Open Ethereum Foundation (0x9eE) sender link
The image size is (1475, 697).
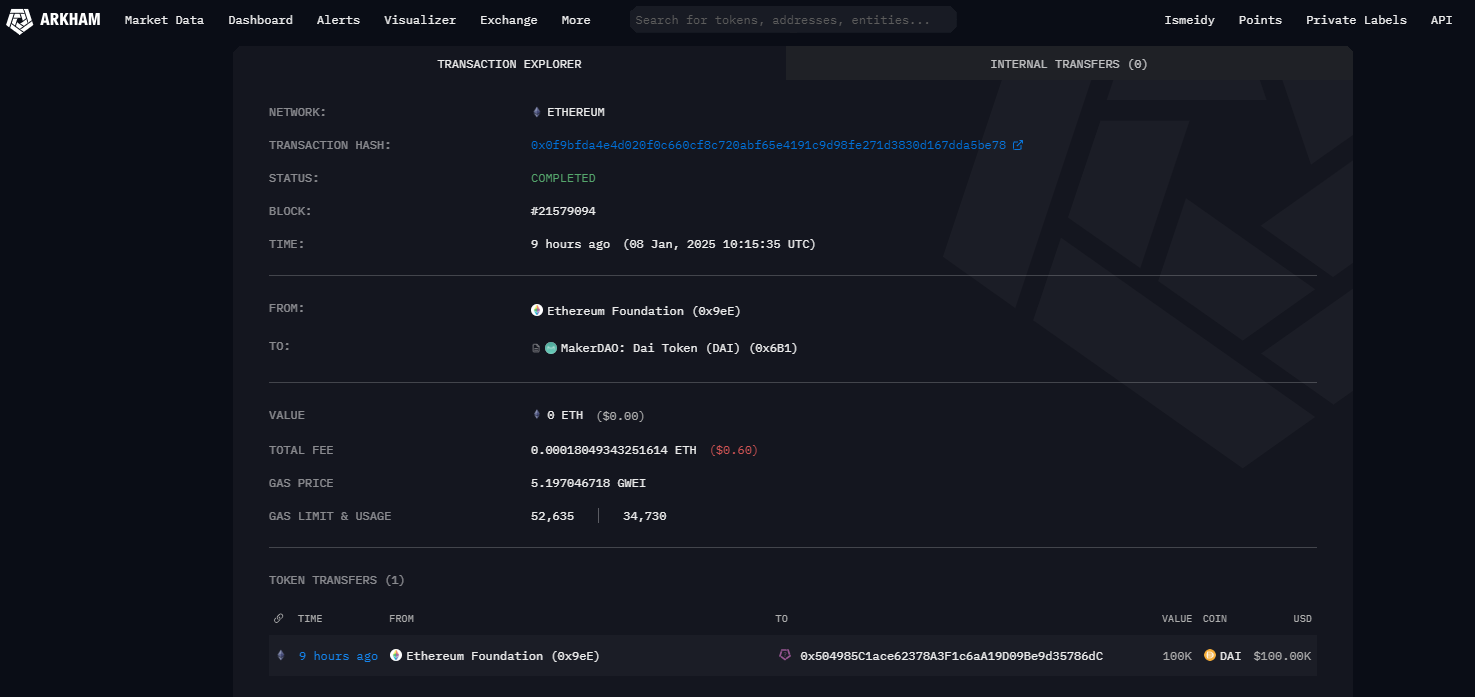(644, 311)
